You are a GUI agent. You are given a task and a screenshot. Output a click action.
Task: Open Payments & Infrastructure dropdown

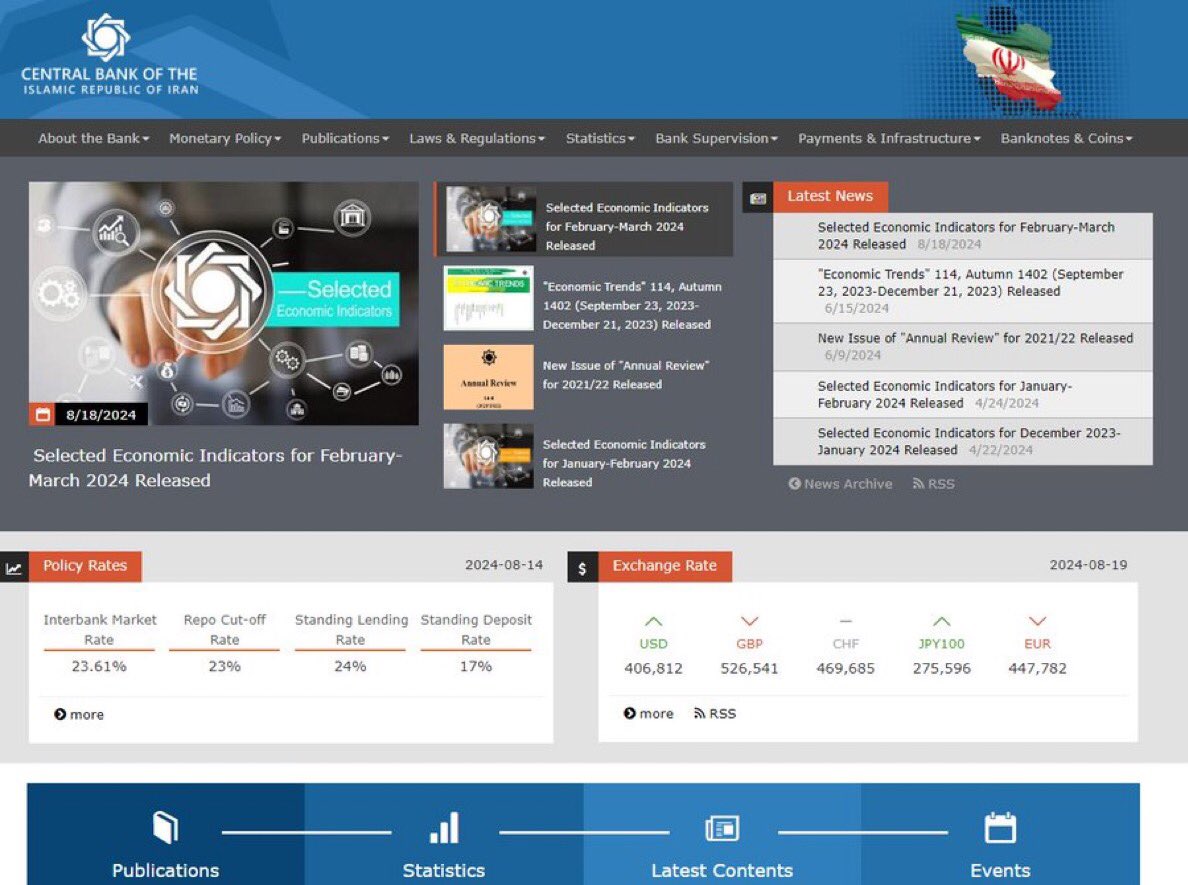pyautogui.click(x=889, y=139)
